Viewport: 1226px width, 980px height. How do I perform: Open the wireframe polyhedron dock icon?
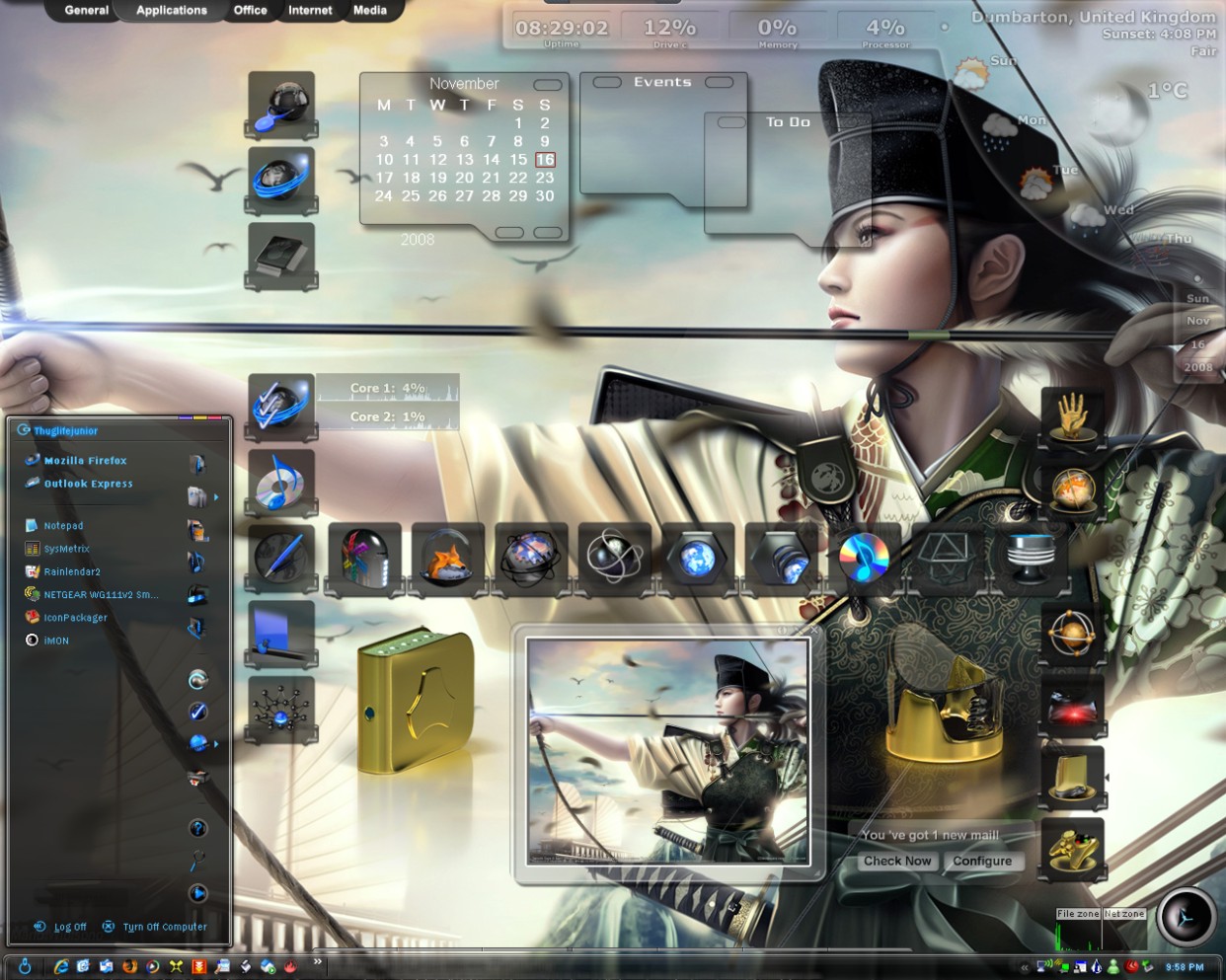click(947, 558)
